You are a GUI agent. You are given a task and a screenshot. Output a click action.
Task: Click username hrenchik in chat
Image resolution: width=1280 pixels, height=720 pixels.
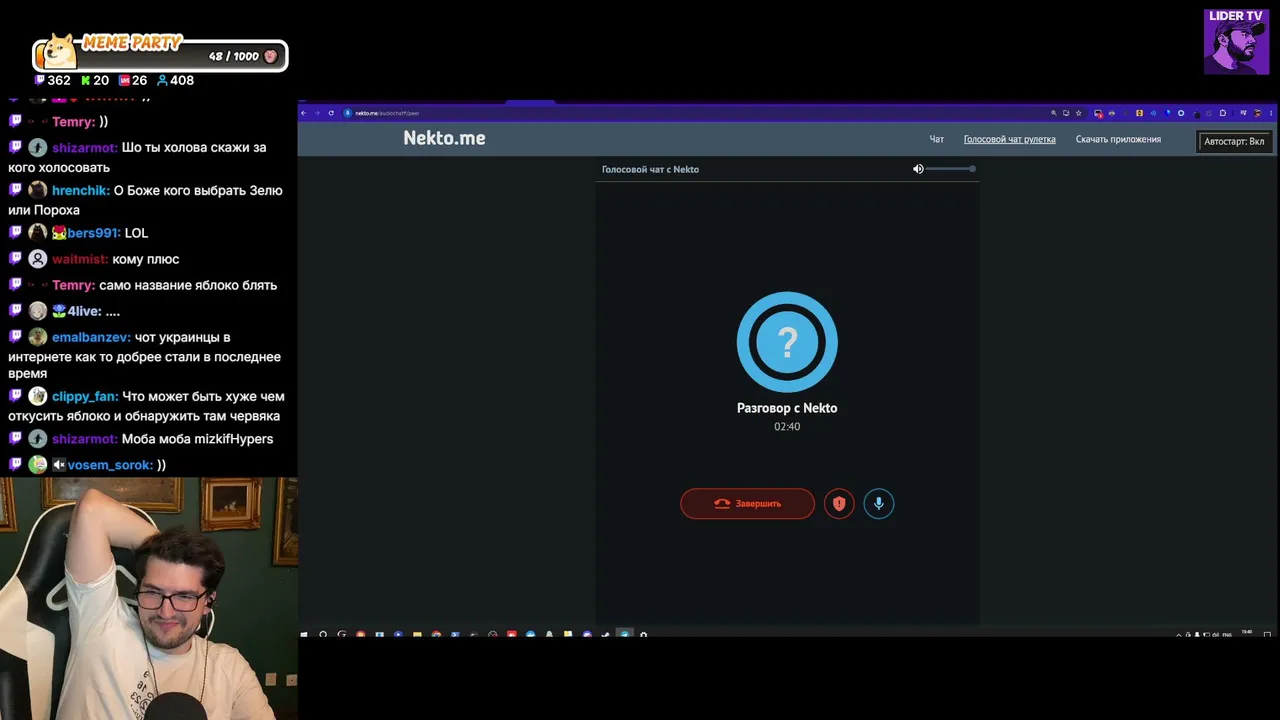point(80,190)
